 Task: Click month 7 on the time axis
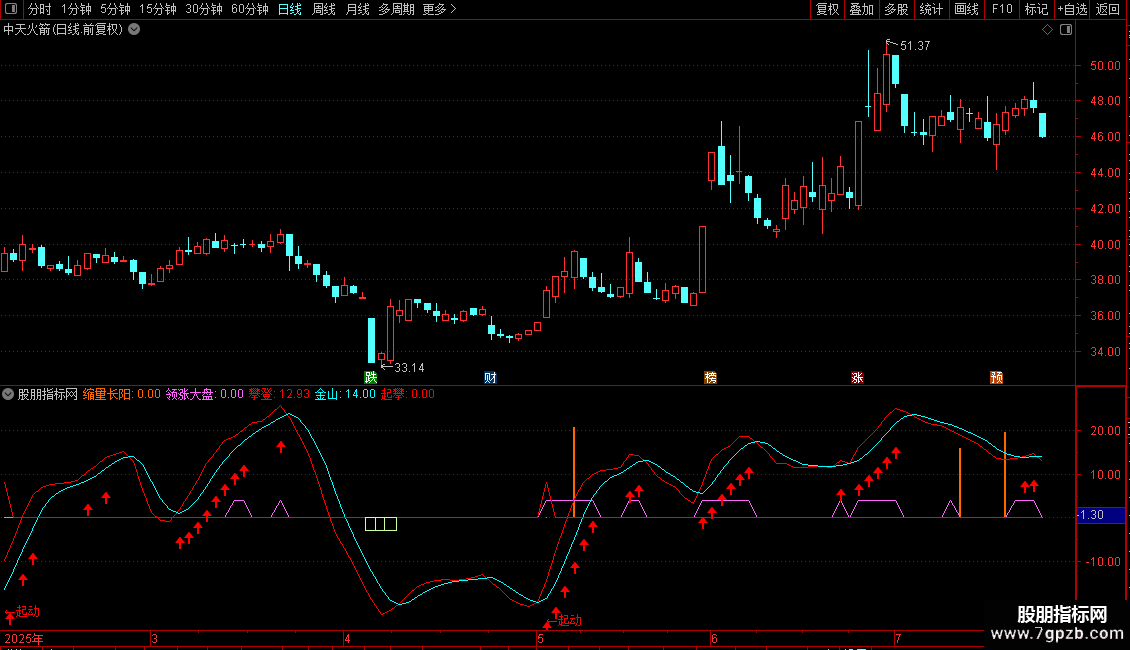click(x=898, y=638)
